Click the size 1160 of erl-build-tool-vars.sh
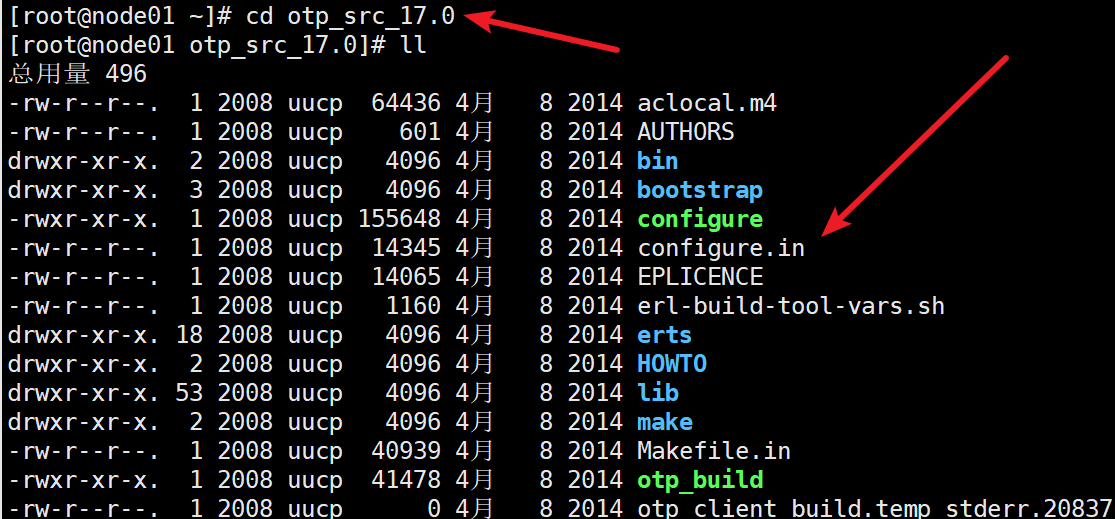This screenshot has height=519, width=1115. [x=413, y=306]
